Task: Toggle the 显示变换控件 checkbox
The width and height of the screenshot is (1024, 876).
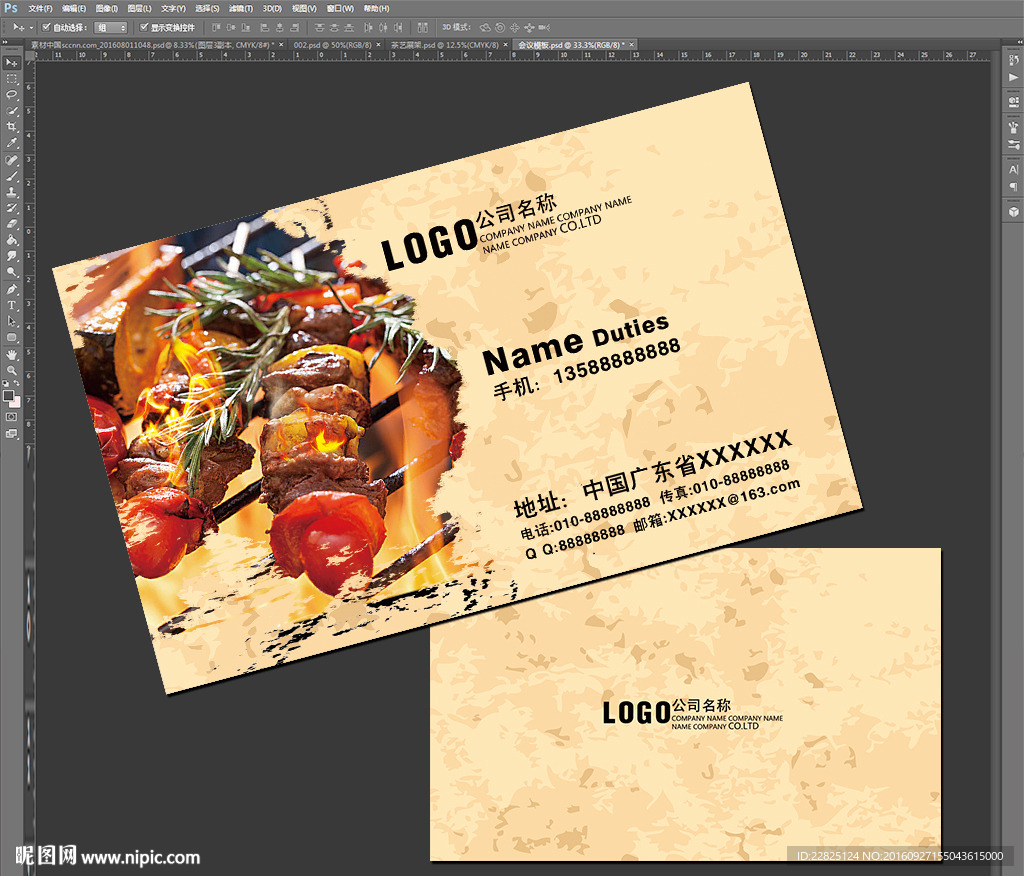Action: (x=144, y=27)
